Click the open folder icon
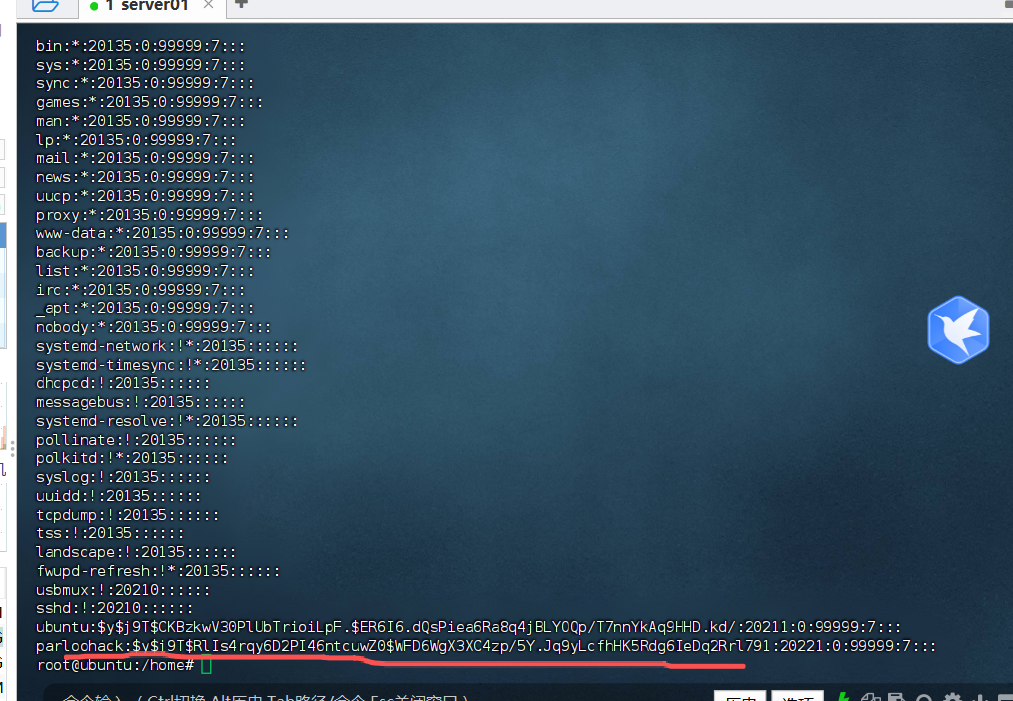 (44, 5)
